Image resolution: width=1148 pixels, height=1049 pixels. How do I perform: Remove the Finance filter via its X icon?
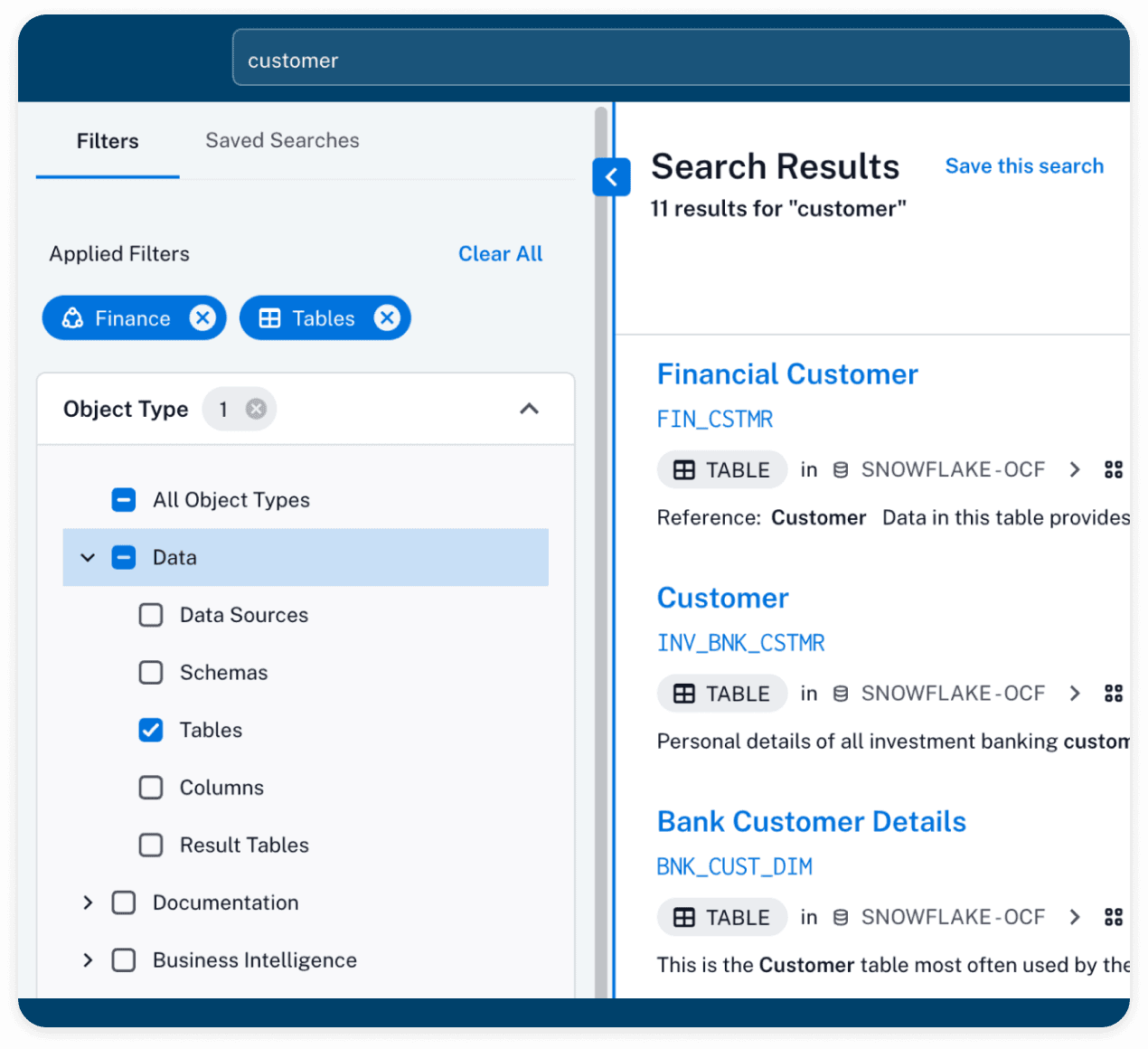coord(203,317)
